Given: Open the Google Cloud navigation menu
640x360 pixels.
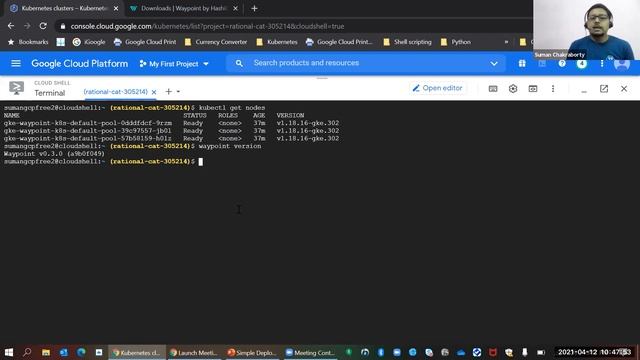Looking at the screenshot, I should point(16,63).
